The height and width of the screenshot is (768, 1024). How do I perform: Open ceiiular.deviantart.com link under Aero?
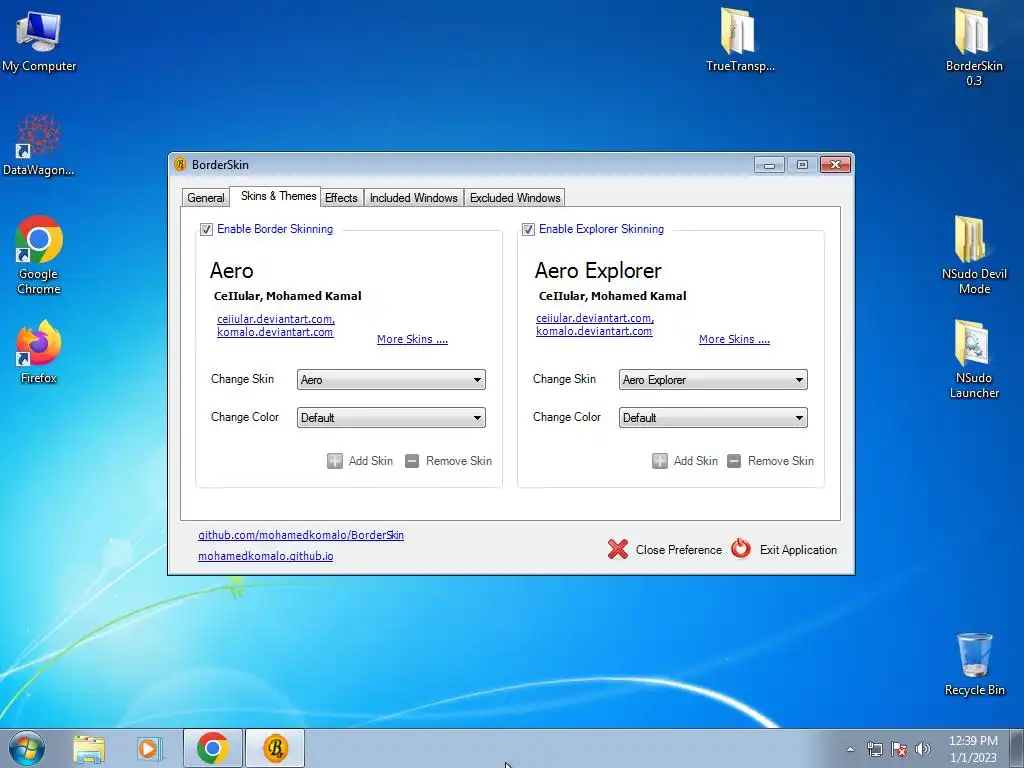point(276,319)
